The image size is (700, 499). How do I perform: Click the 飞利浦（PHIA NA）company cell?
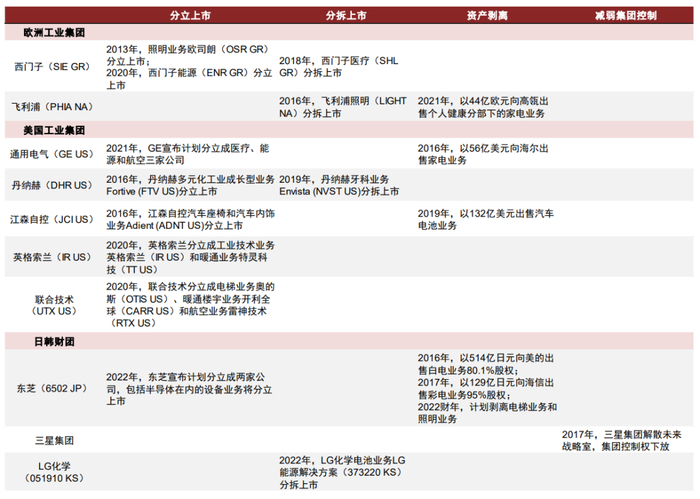[52, 107]
